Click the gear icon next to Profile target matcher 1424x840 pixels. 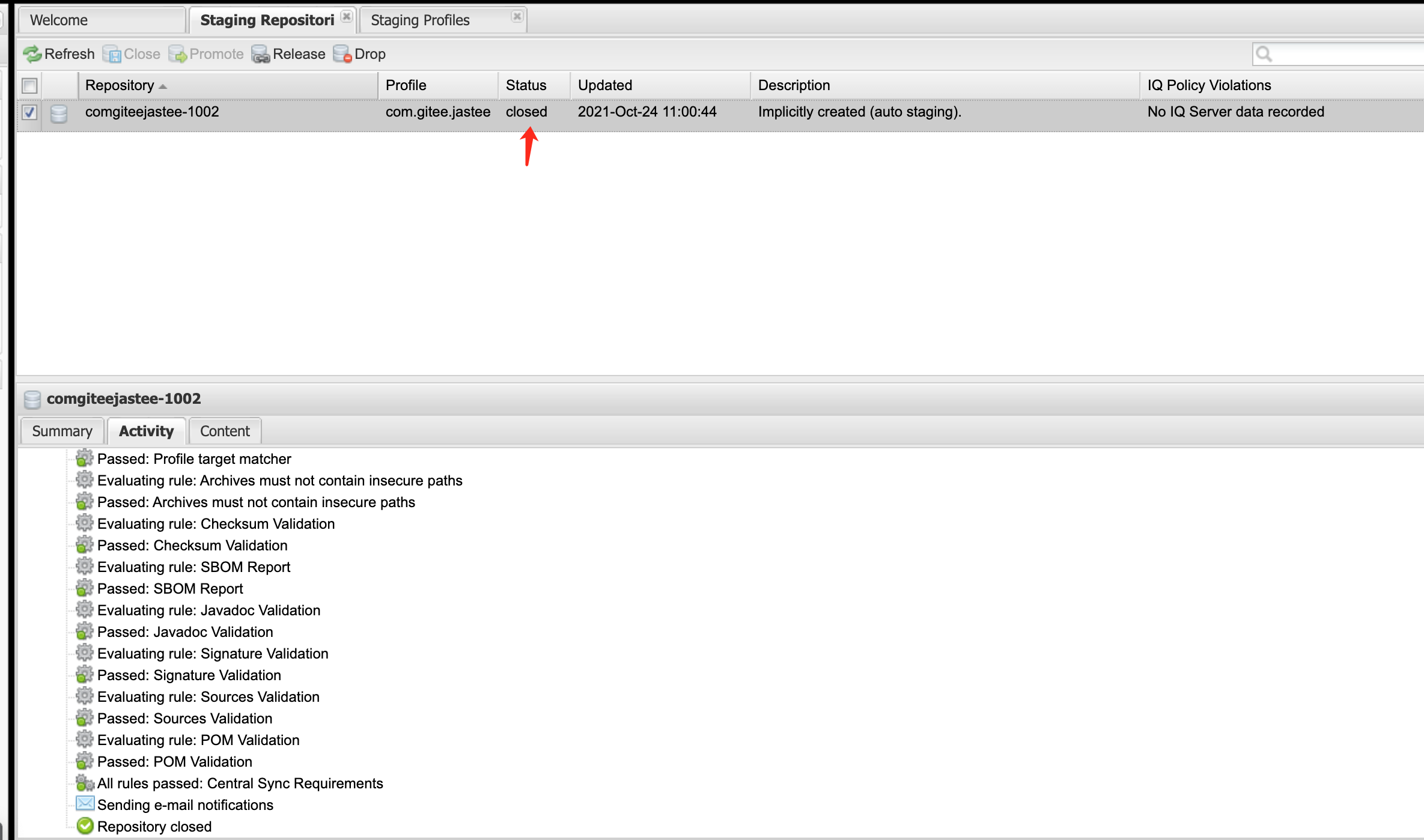(x=84, y=459)
